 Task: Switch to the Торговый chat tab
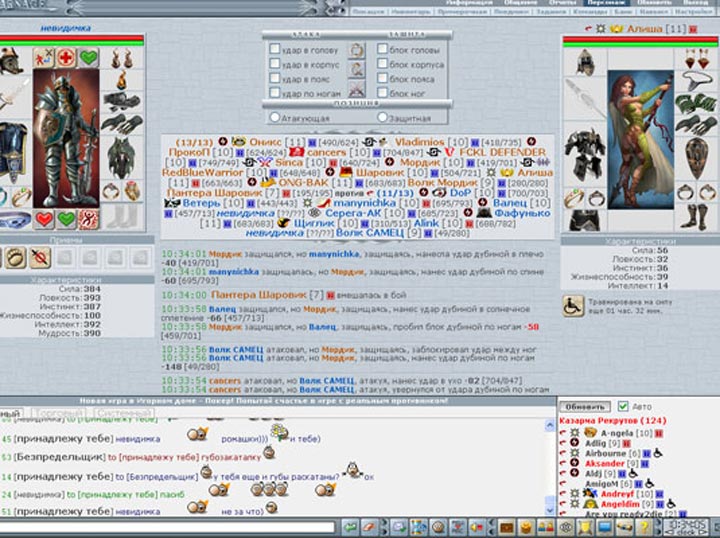[x=59, y=413]
